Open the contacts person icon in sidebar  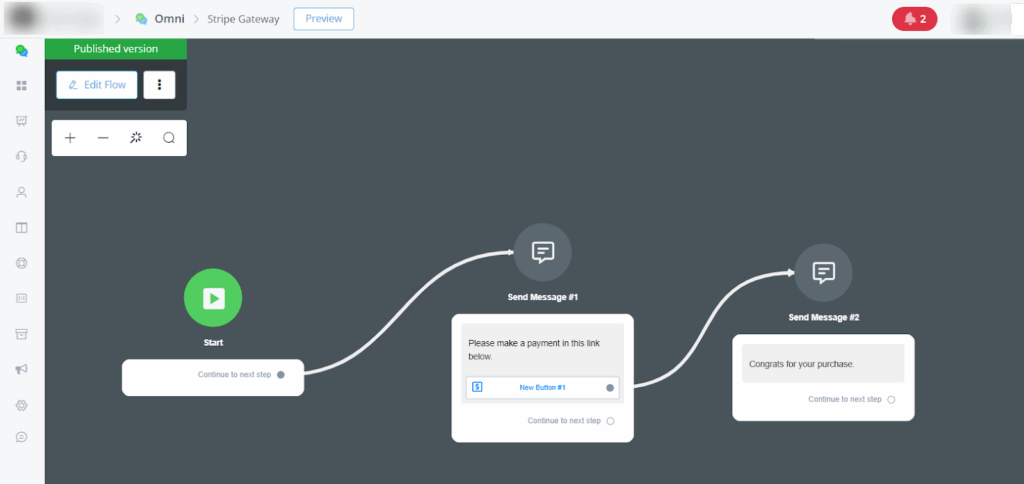pyautogui.click(x=21, y=192)
